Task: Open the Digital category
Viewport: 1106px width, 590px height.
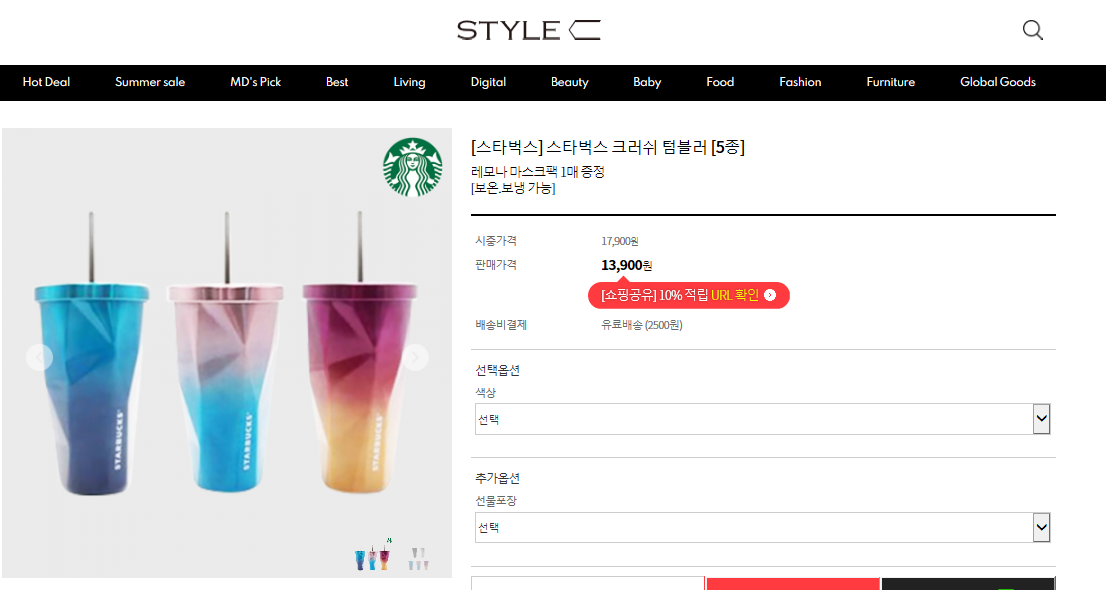Action: (488, 82)
